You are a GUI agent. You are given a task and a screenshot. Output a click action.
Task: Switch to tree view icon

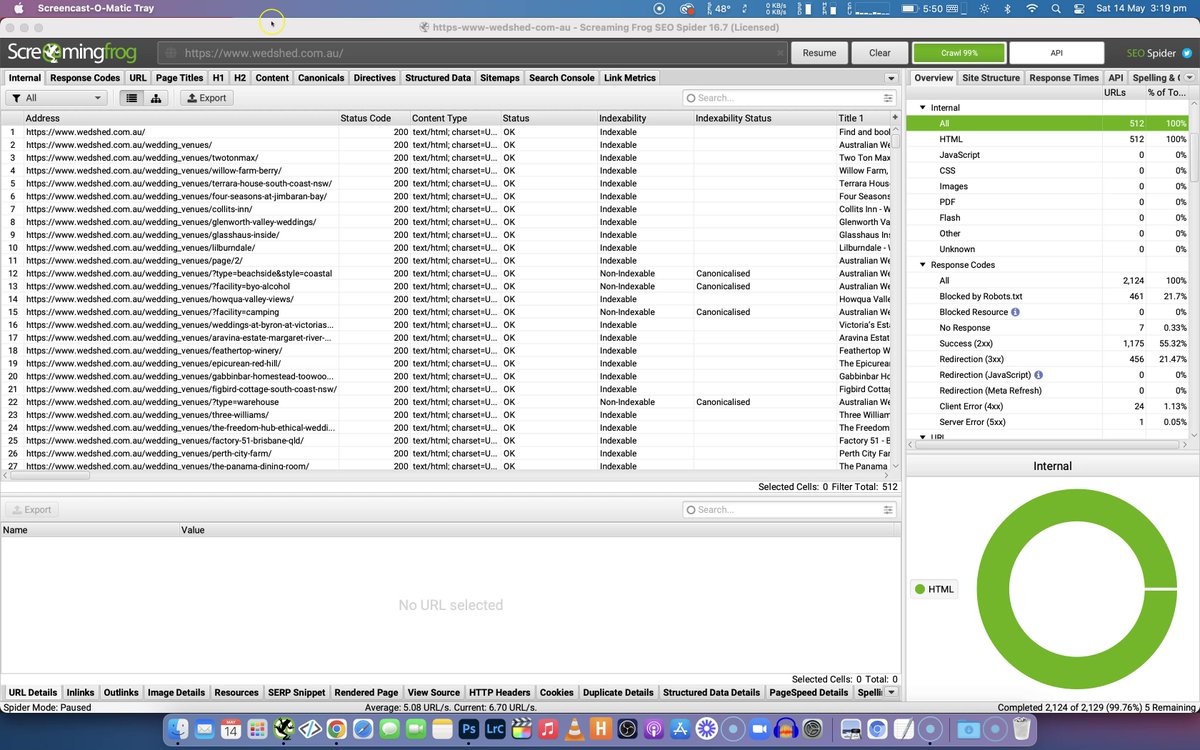pyautogui.click(x=156, y=98)
